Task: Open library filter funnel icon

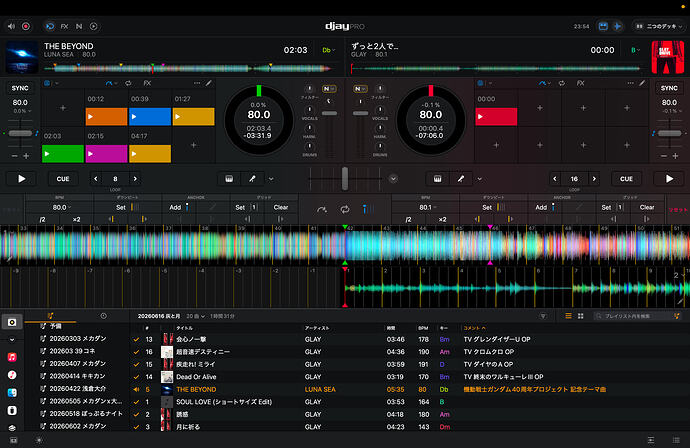Action: pyautogui.click(x=543, y=316)
